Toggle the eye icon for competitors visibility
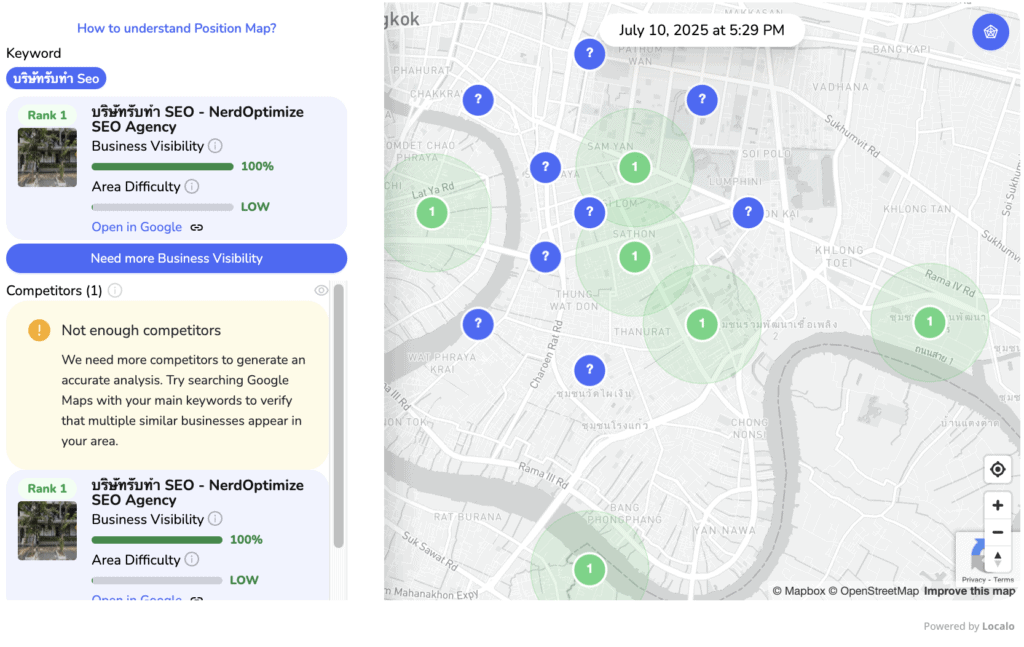The image size is (1024, 647). (x=321, y=291)
